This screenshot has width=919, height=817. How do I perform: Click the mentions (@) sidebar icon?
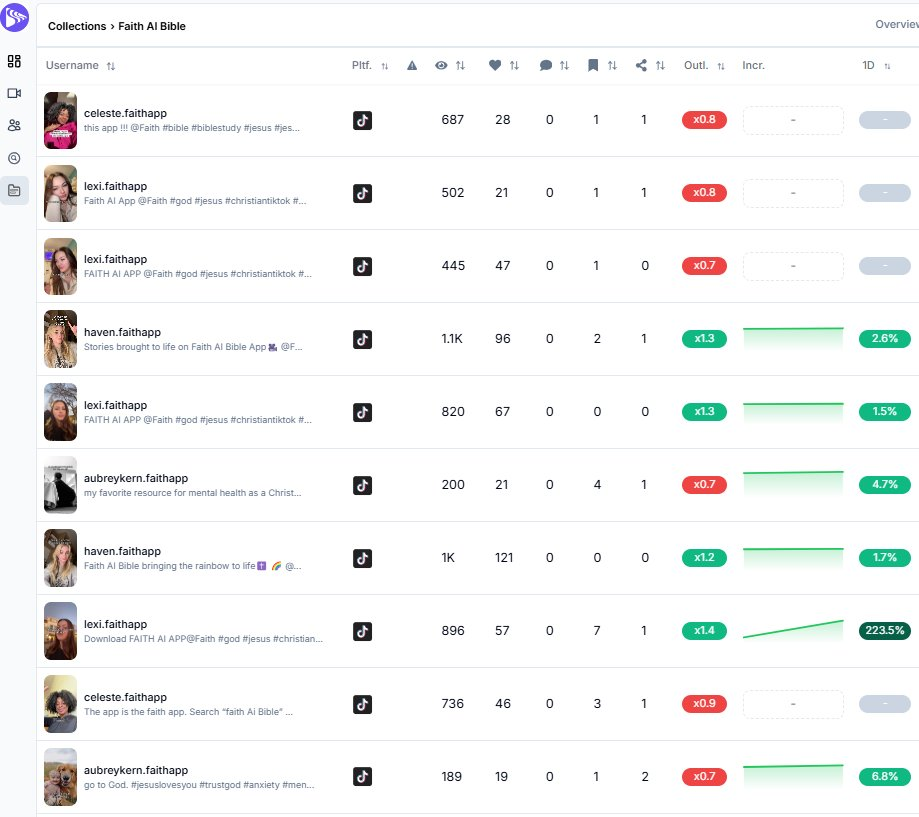pos(14,158)
